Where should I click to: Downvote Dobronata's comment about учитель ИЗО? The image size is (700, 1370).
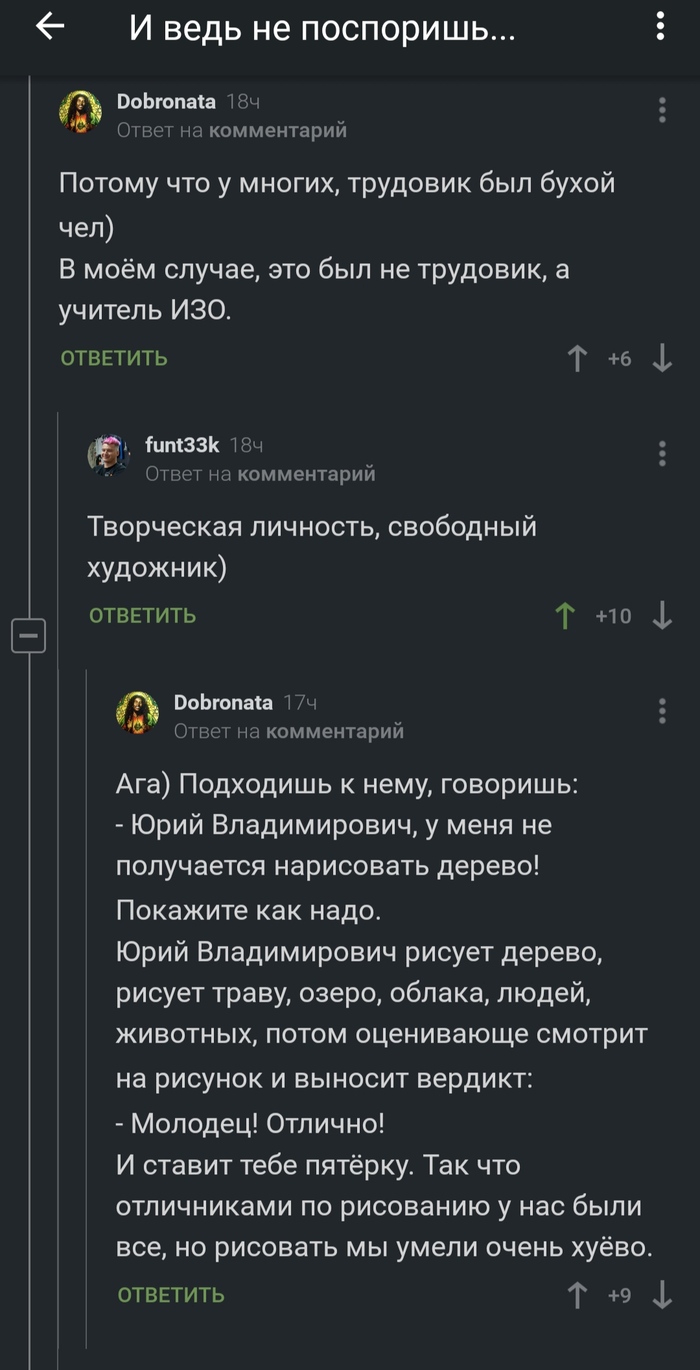[662, 358]
